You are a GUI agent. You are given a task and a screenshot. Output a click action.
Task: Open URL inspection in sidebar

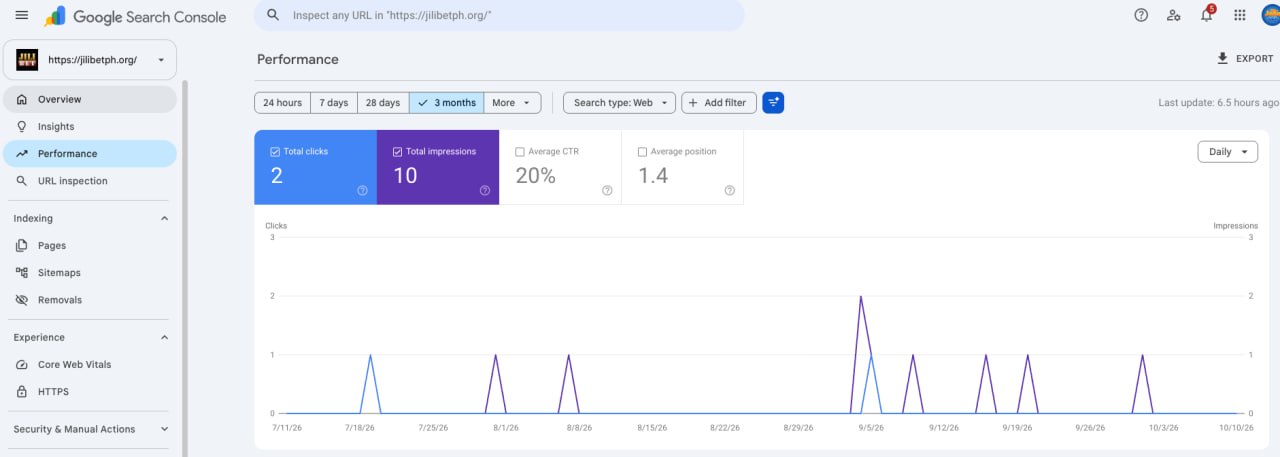coord(90,181)
